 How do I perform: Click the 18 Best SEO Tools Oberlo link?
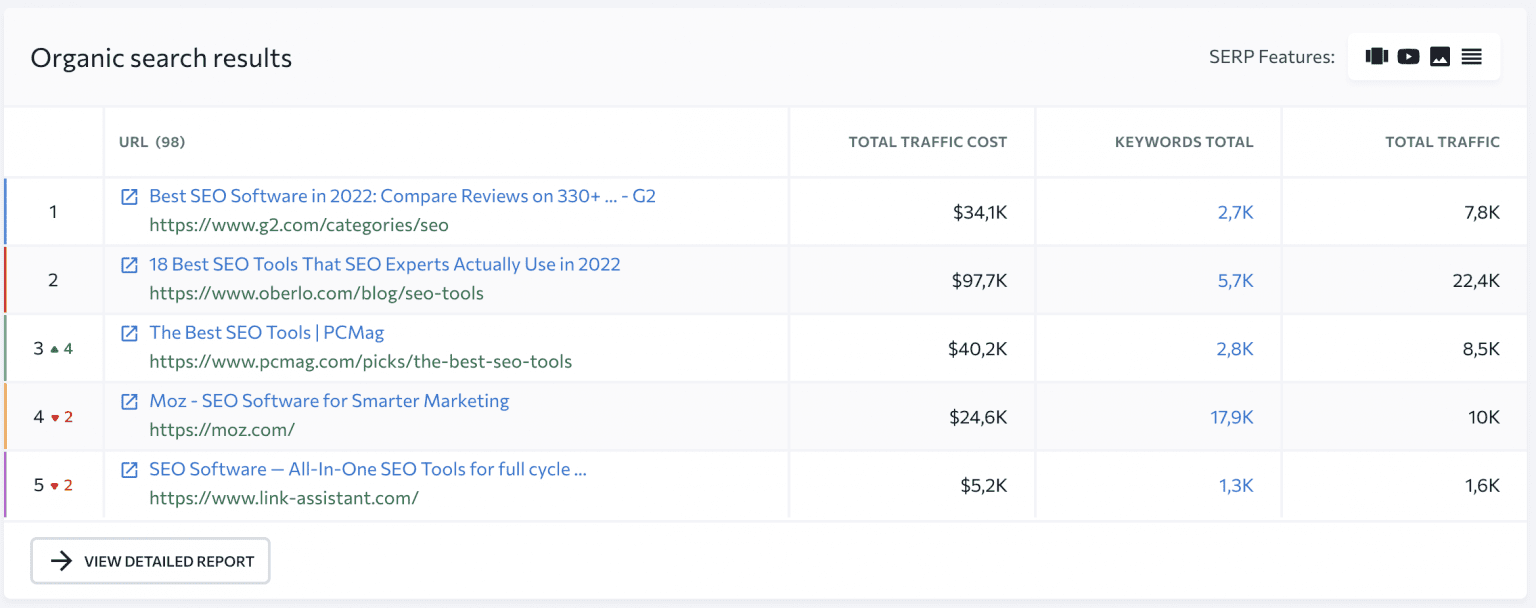(x=385, y=264)
